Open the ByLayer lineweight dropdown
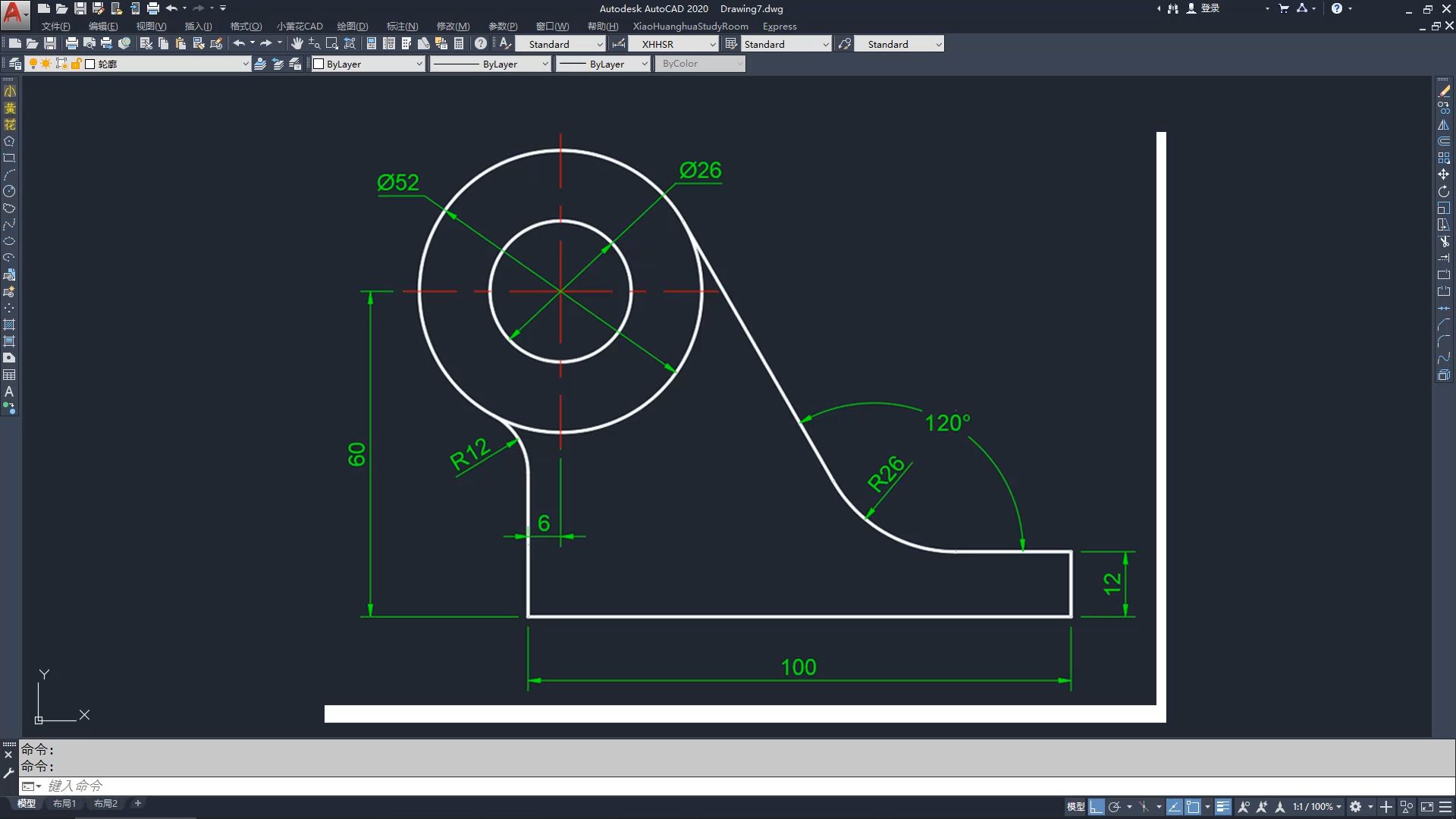This screenshot has width=1456, height=819. tap(604, 64)
